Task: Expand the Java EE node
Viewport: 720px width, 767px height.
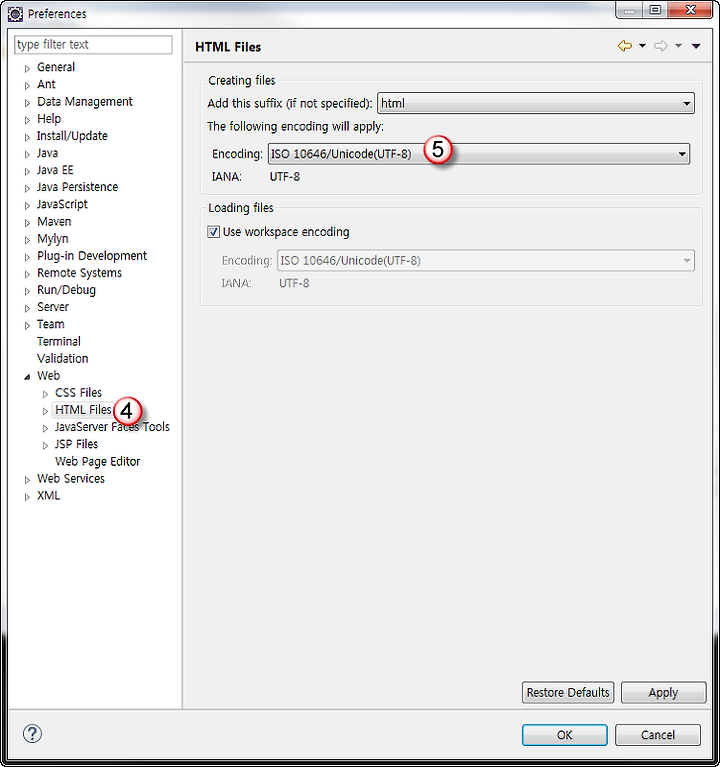Action: tap(27, 171)
